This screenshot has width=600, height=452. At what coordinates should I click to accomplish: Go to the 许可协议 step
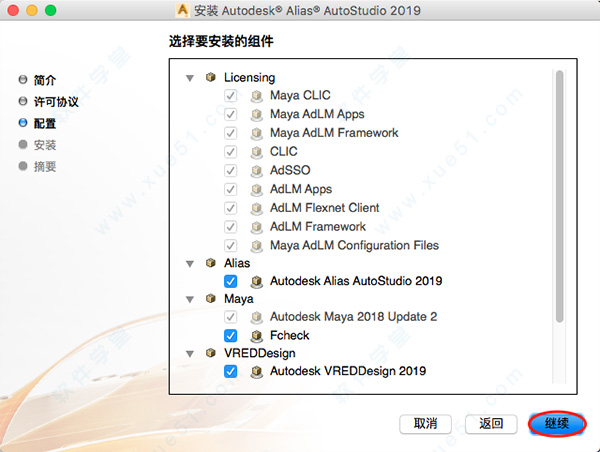(x=56, y=102)
